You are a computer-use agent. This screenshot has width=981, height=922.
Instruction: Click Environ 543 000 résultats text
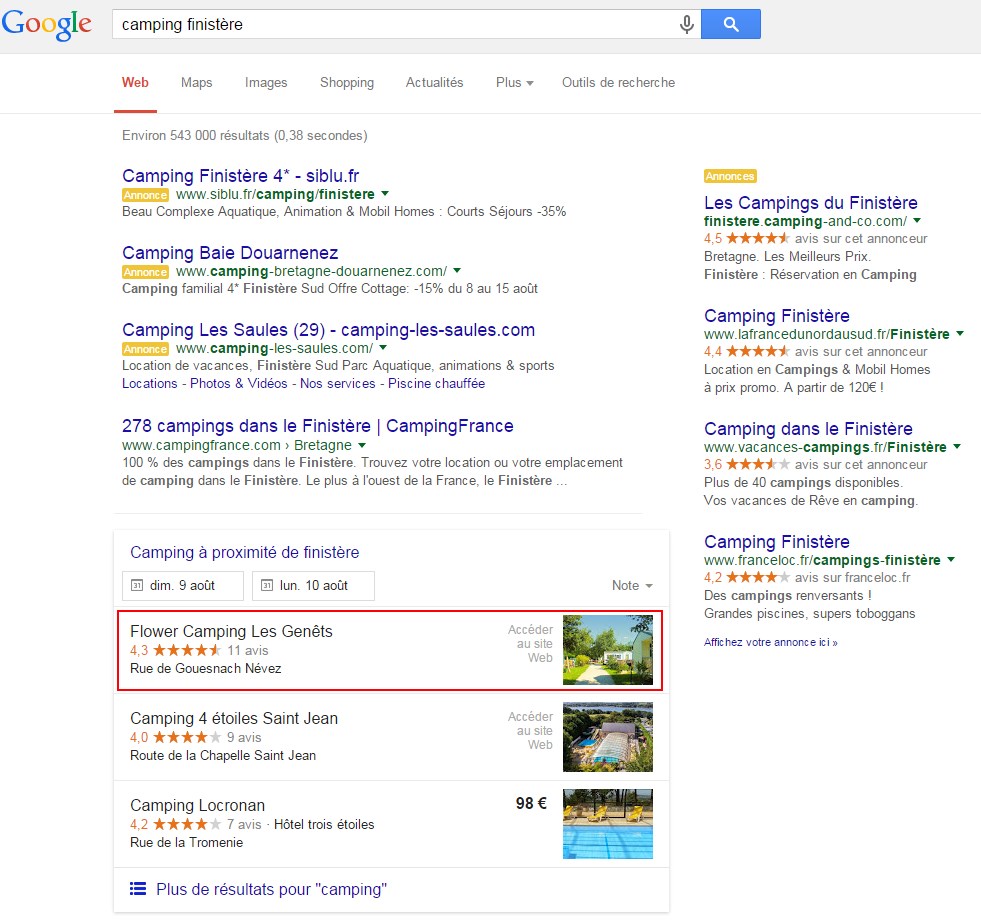click(245, 136)
